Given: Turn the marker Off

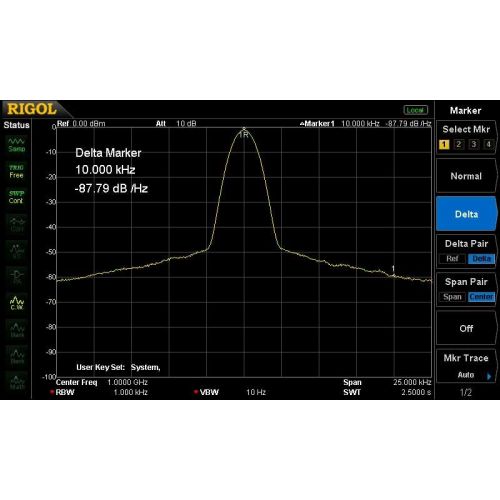Looking at the screenshot, I should click(466, 328).
